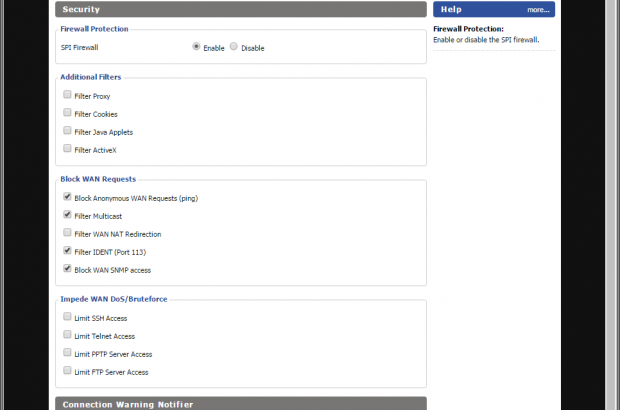Click the Help panel title

tap(451, 10)
